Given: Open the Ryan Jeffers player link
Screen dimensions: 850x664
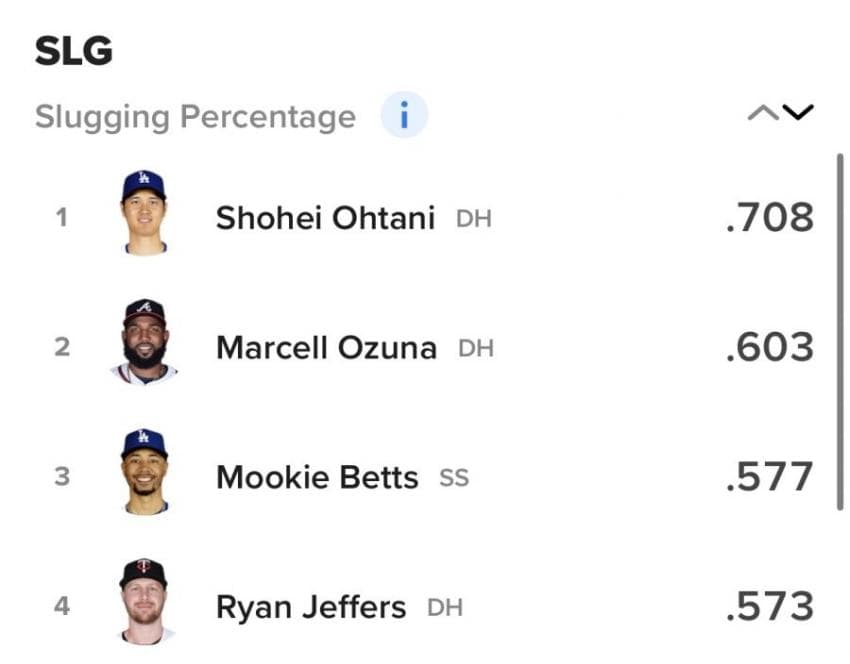Looking at the screenshot, I should [311, 607].
